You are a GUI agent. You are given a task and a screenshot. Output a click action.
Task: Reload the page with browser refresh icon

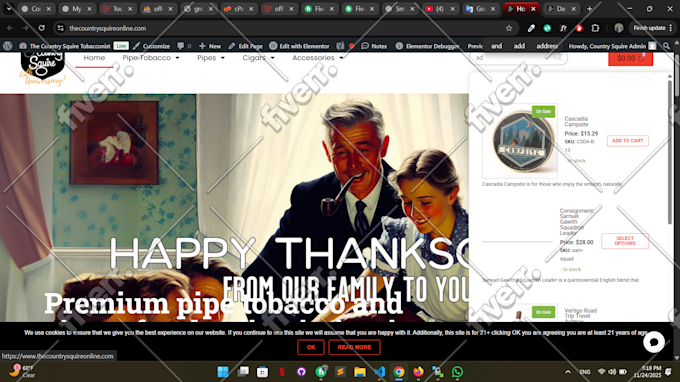42,28
